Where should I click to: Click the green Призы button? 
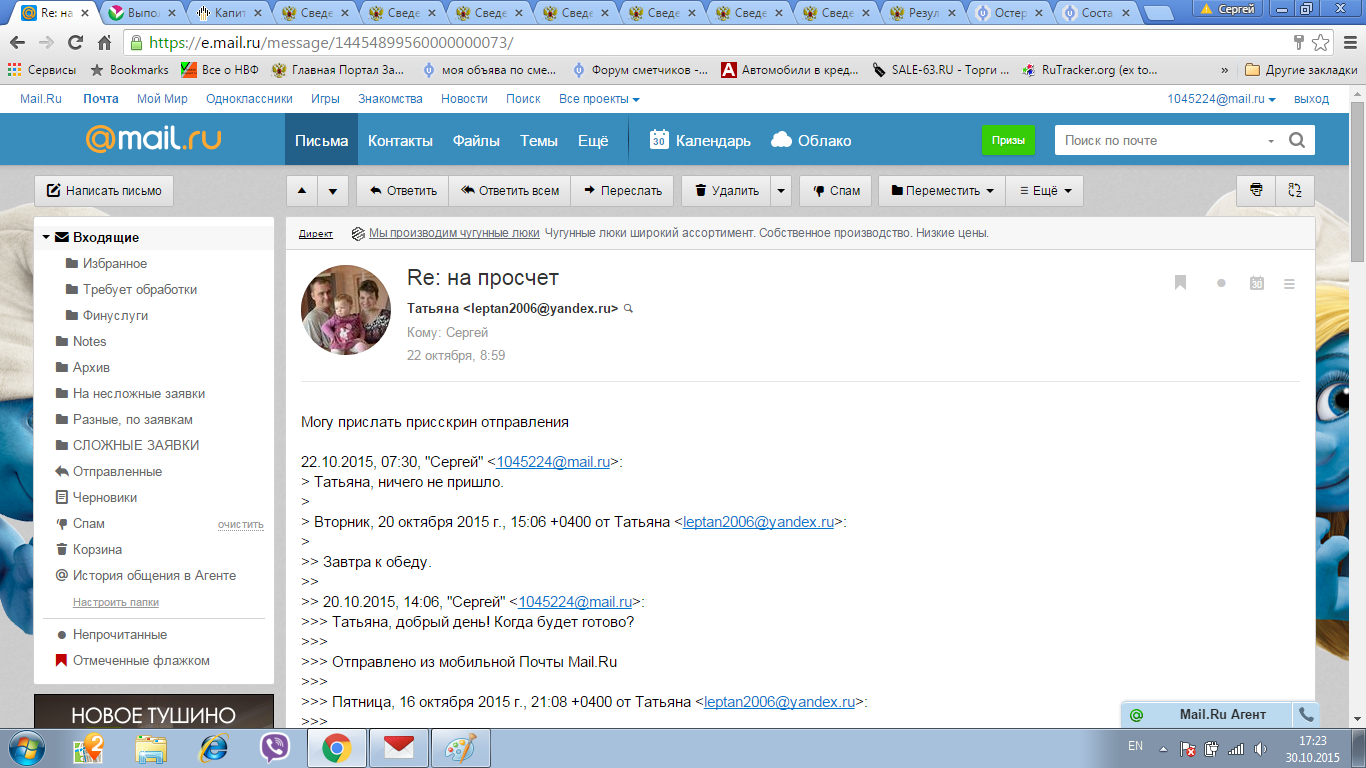click(x=1008, y=140)
